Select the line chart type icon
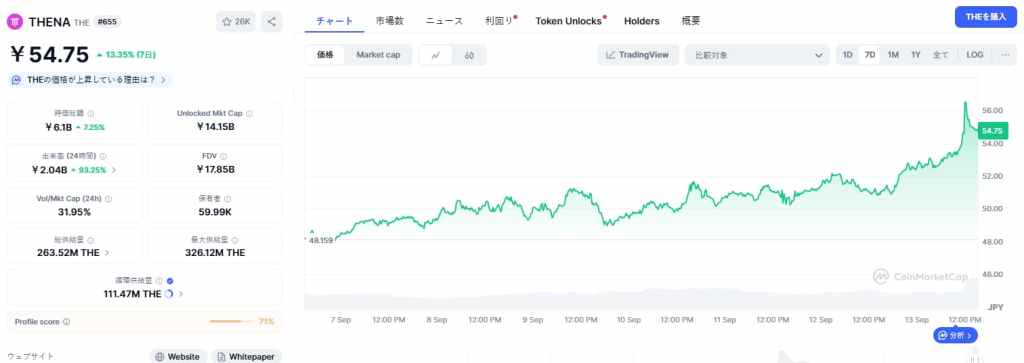The height and width of the screenshot is (363, 1024). (x=436, y=55)
